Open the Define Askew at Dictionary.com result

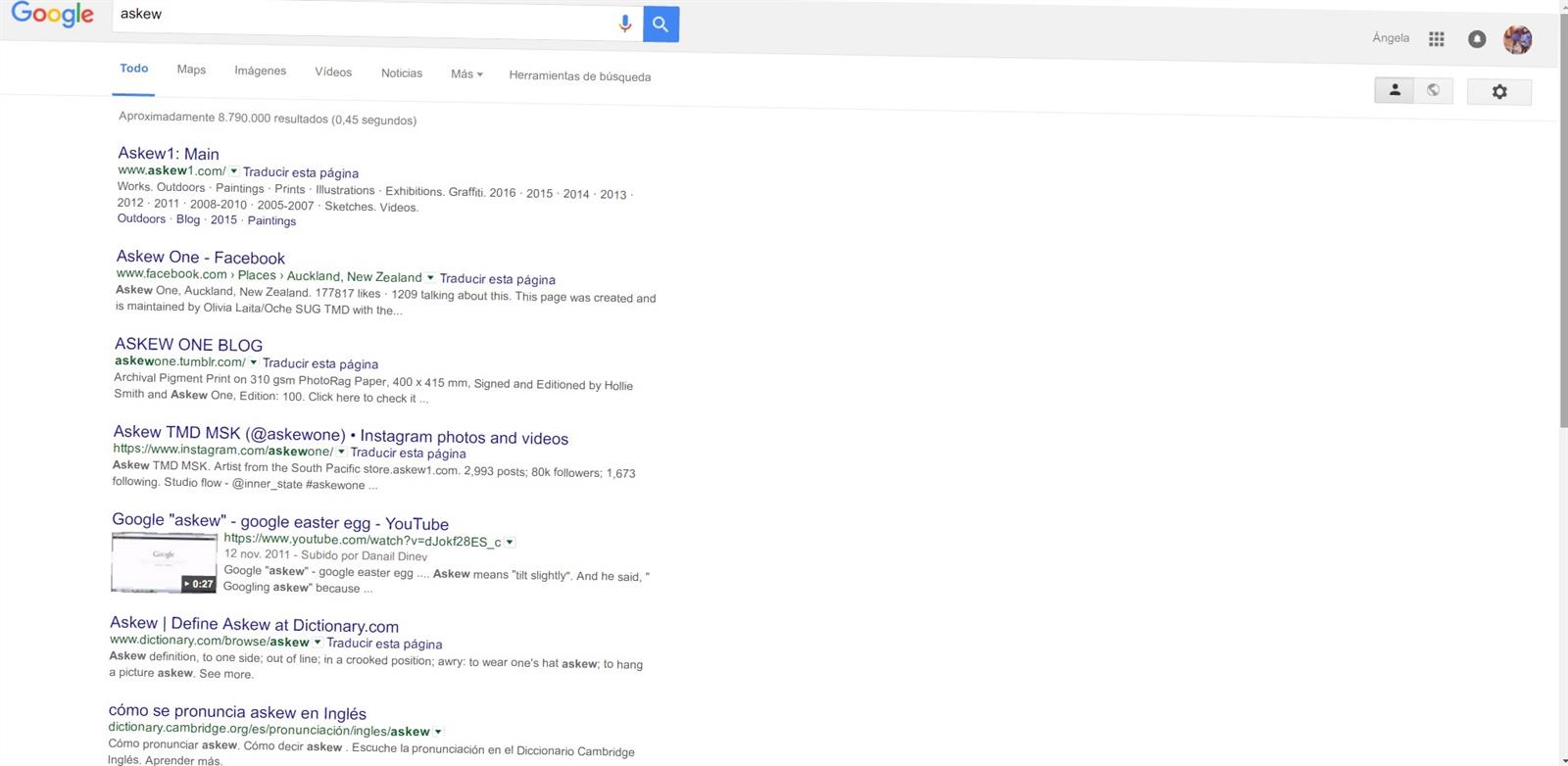coord(255,625)
